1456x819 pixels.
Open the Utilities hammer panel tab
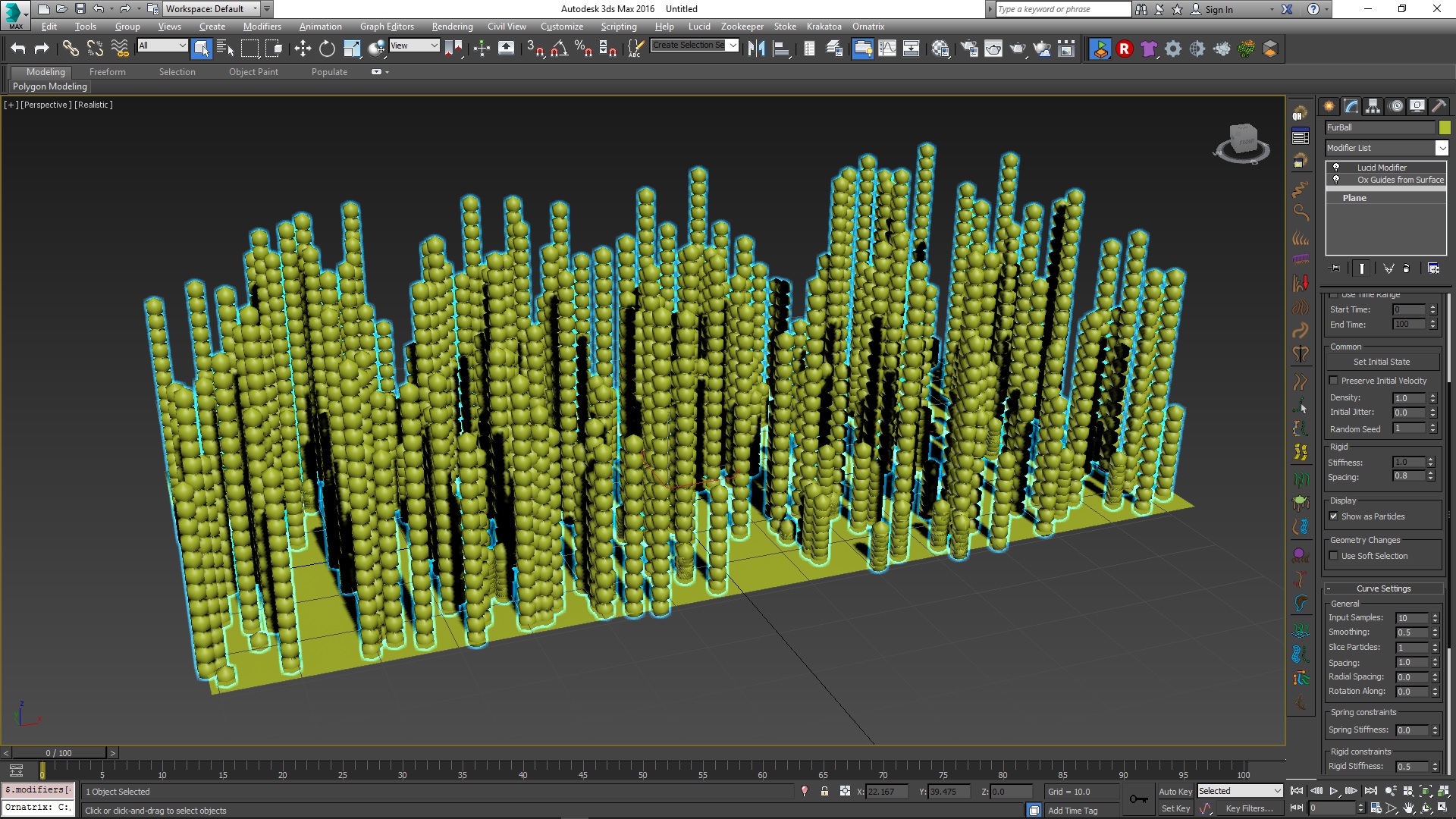pos(1439,106)
